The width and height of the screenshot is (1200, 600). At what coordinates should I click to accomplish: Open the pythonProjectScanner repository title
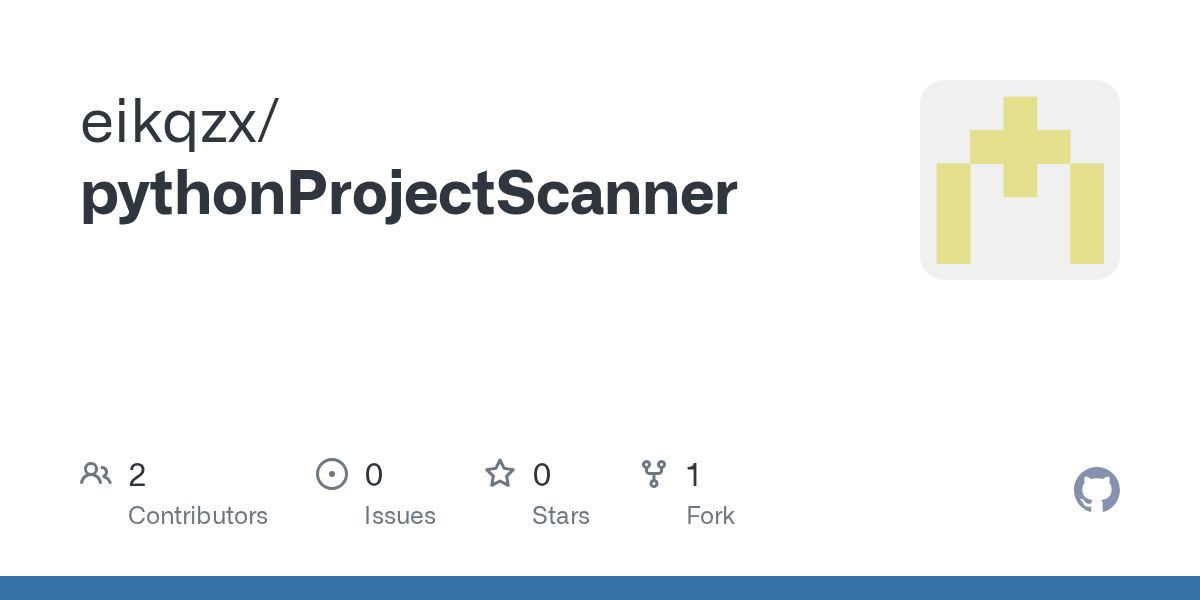click(409, 195)
